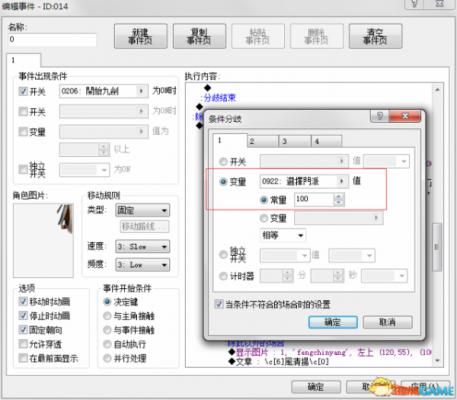Image resolution: width=457 pixels, height=400 pixels.
Task: Open the 速度 3: Slow dropdown
Action: pyautogui.click(x=142, y=247)
